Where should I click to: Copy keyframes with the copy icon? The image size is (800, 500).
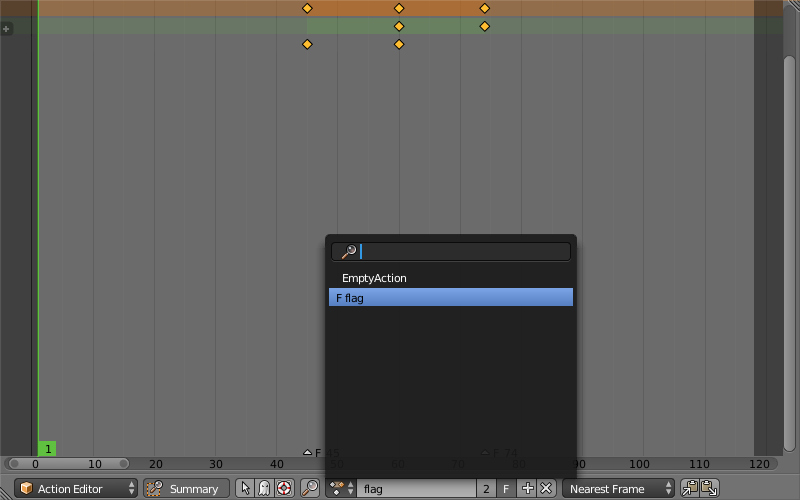[690, 488]
